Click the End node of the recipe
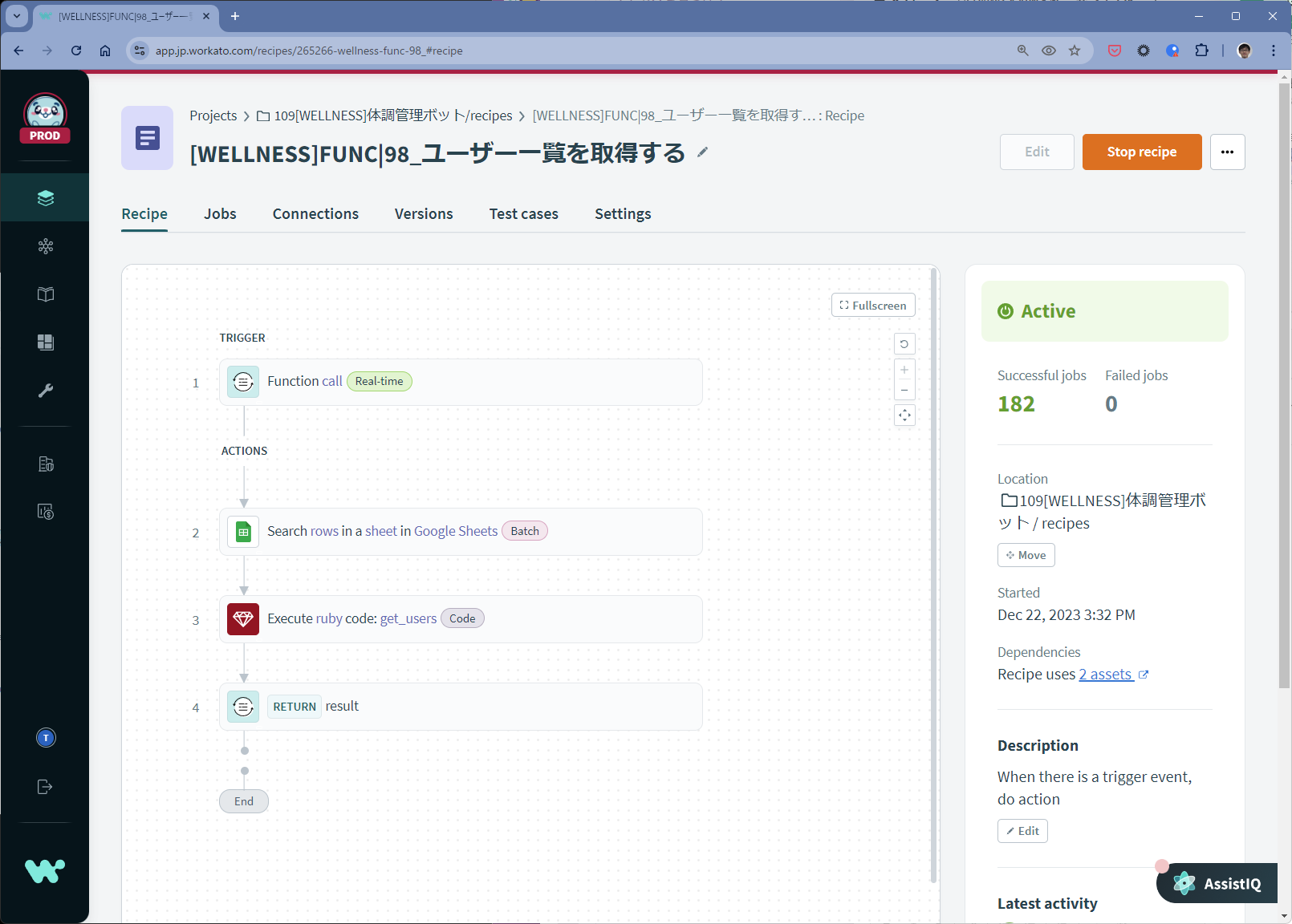This screenshot has height=924, width=1292. coord(244,801)
